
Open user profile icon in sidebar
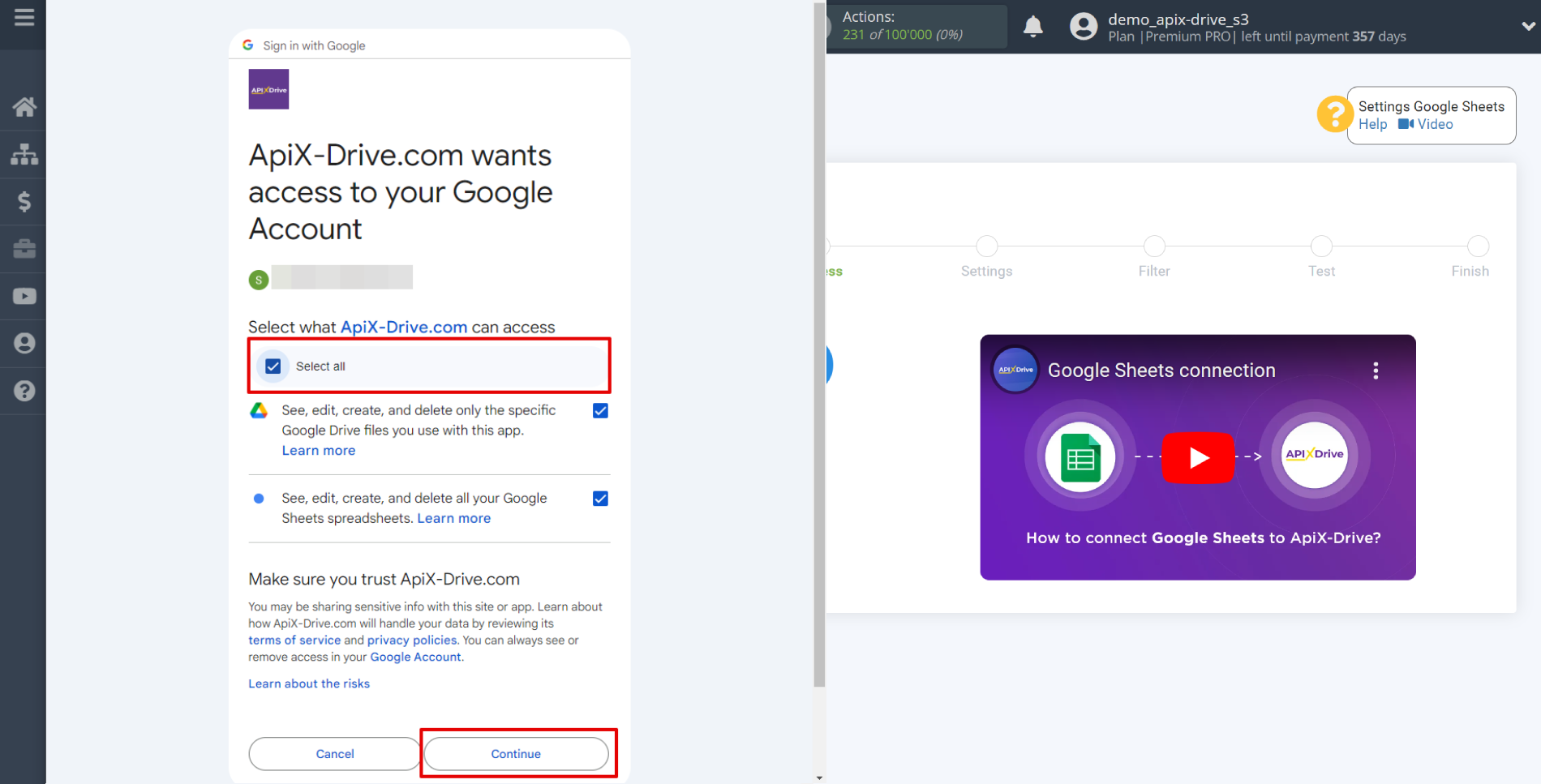24,343
